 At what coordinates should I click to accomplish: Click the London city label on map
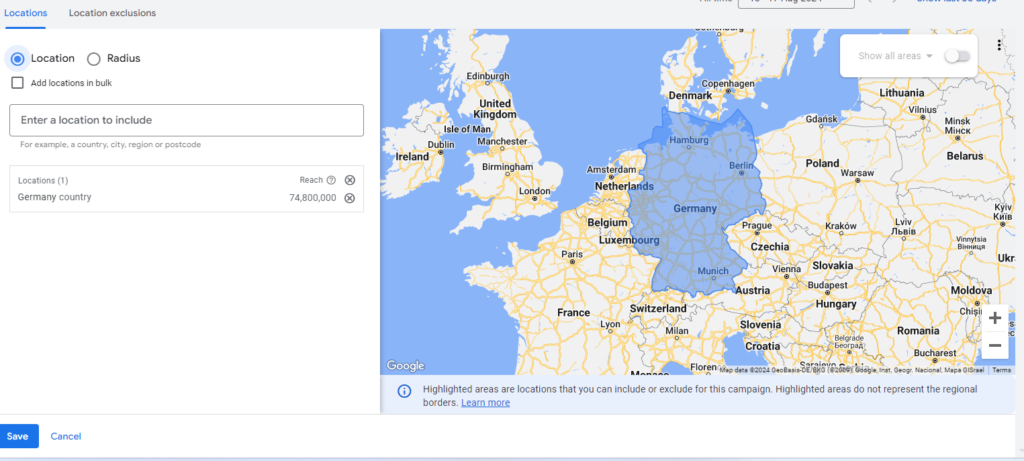(534, 191)
